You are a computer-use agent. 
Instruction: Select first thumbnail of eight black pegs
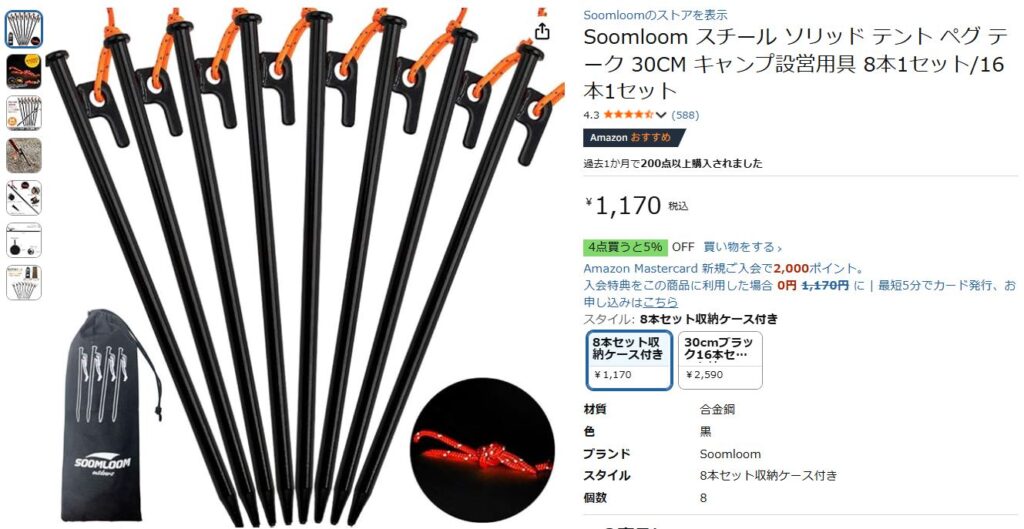[x=24, y=29]
